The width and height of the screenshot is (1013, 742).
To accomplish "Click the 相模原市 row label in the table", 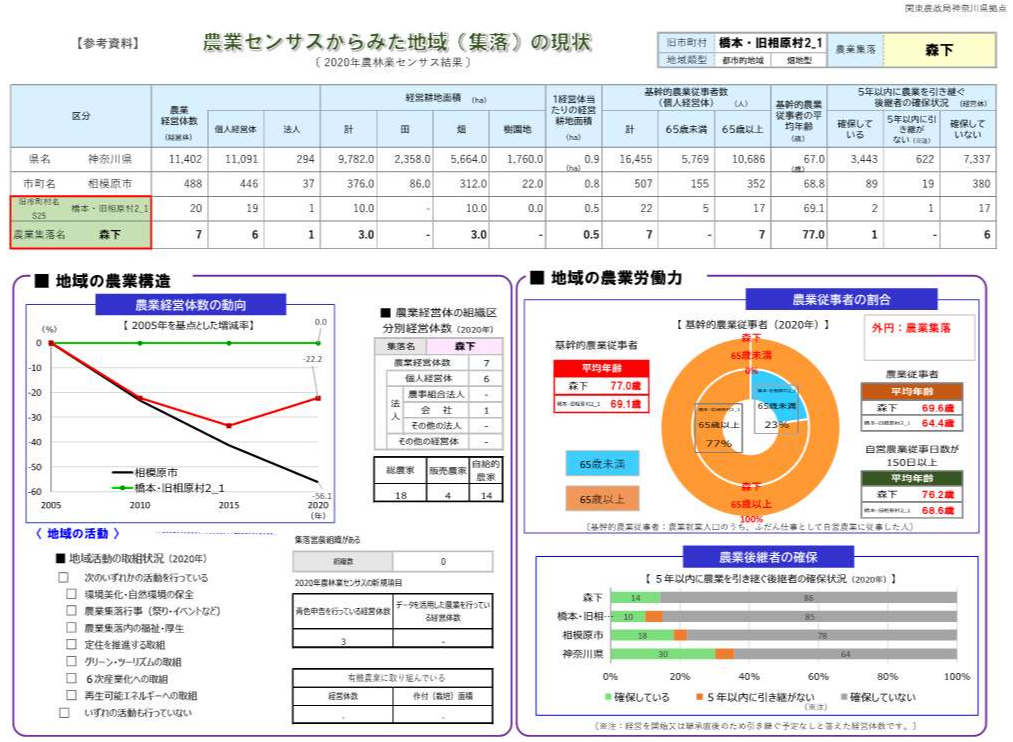I will (x=110, y=183).
